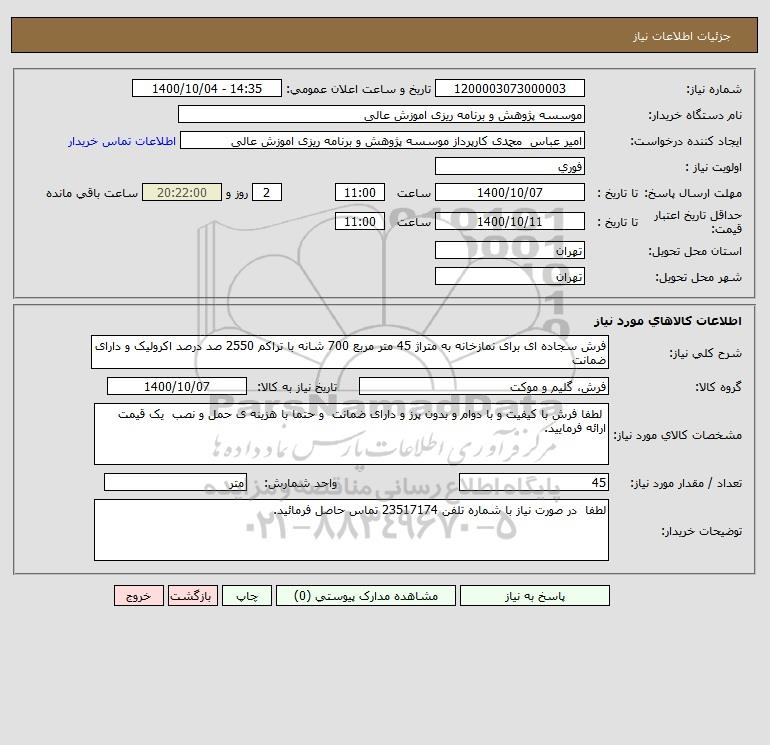Image resolution: width=770 pixels, height=745 pixels.
Task: Click the حداقل تاریخ اعتبار قیمت label
Action: (x=697, y=222)
